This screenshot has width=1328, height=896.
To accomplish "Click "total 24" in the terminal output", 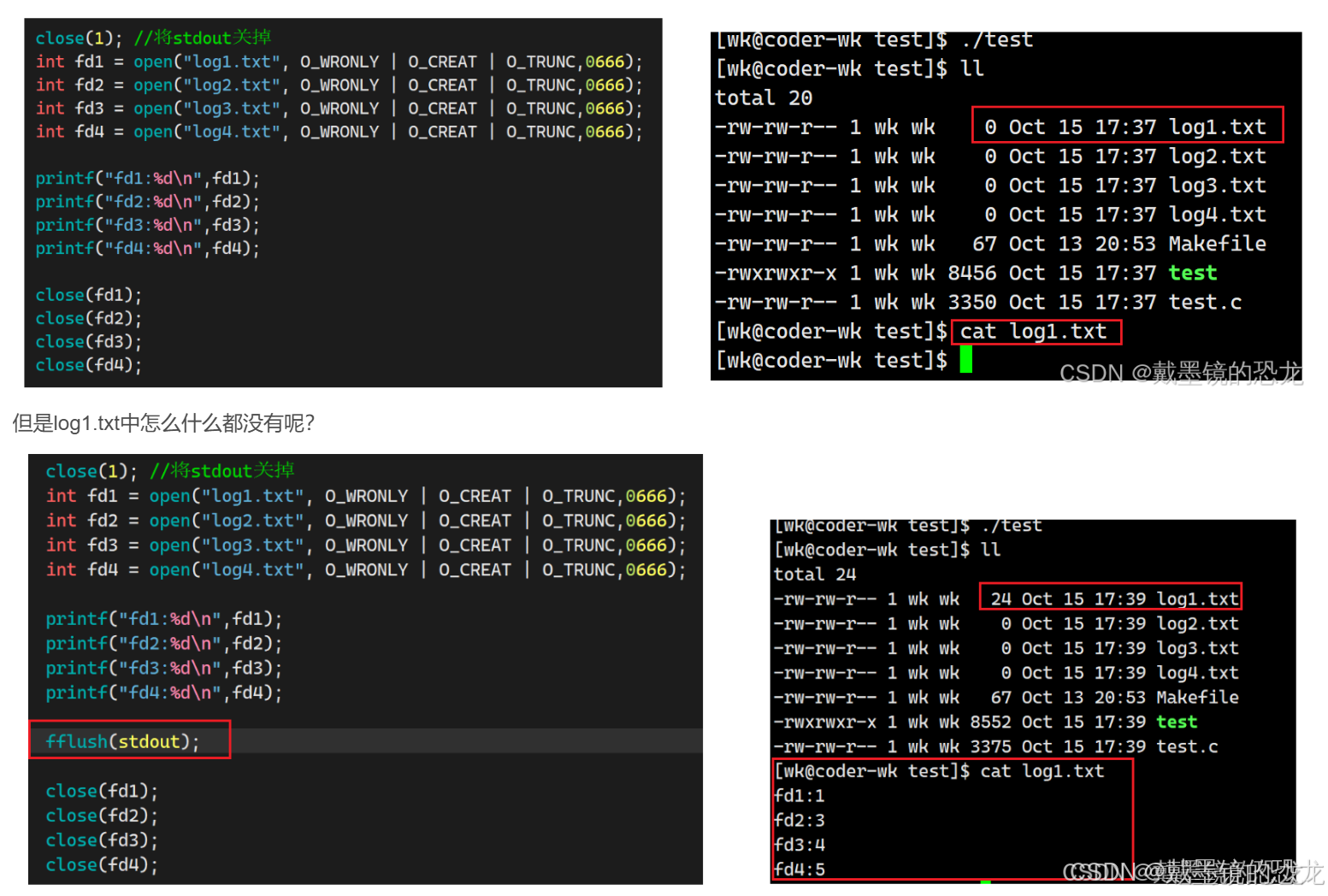I will (x=814, y=574).
